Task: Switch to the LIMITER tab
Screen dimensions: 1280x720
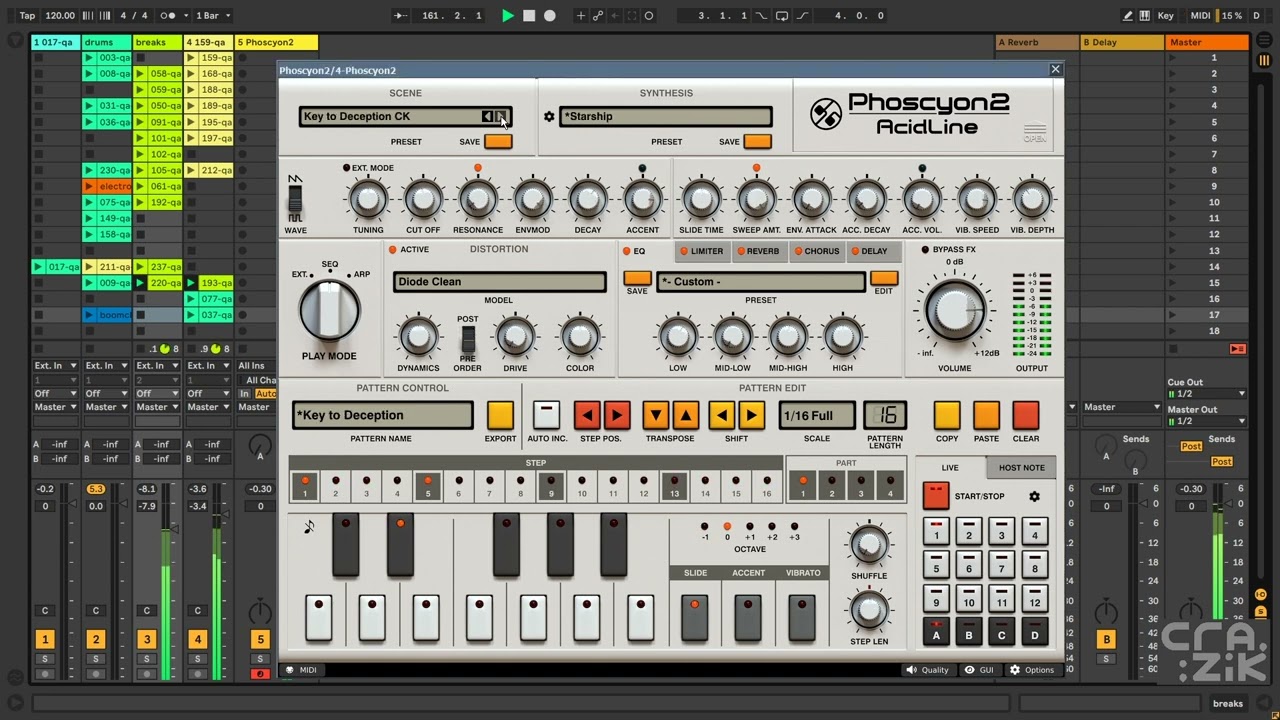Action: (701, 252)
